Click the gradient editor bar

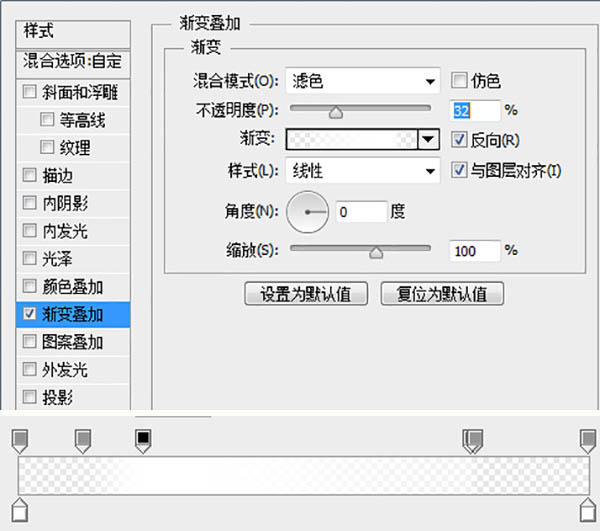304,476
